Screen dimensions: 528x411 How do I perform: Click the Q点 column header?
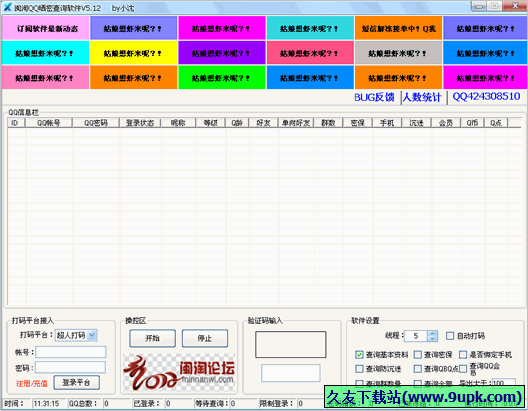496,123
